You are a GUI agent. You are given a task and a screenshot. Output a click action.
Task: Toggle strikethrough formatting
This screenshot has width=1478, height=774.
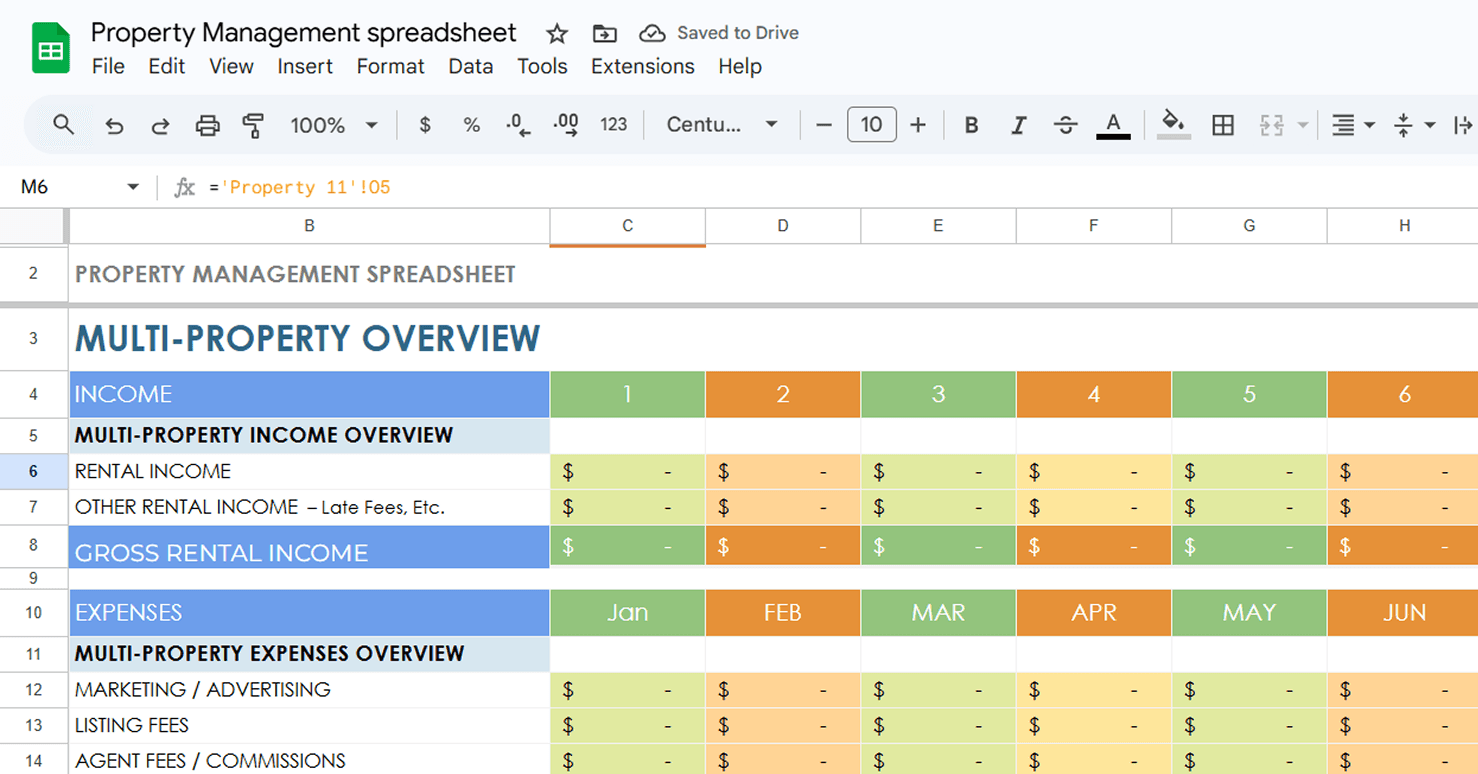coord(1065,125)
